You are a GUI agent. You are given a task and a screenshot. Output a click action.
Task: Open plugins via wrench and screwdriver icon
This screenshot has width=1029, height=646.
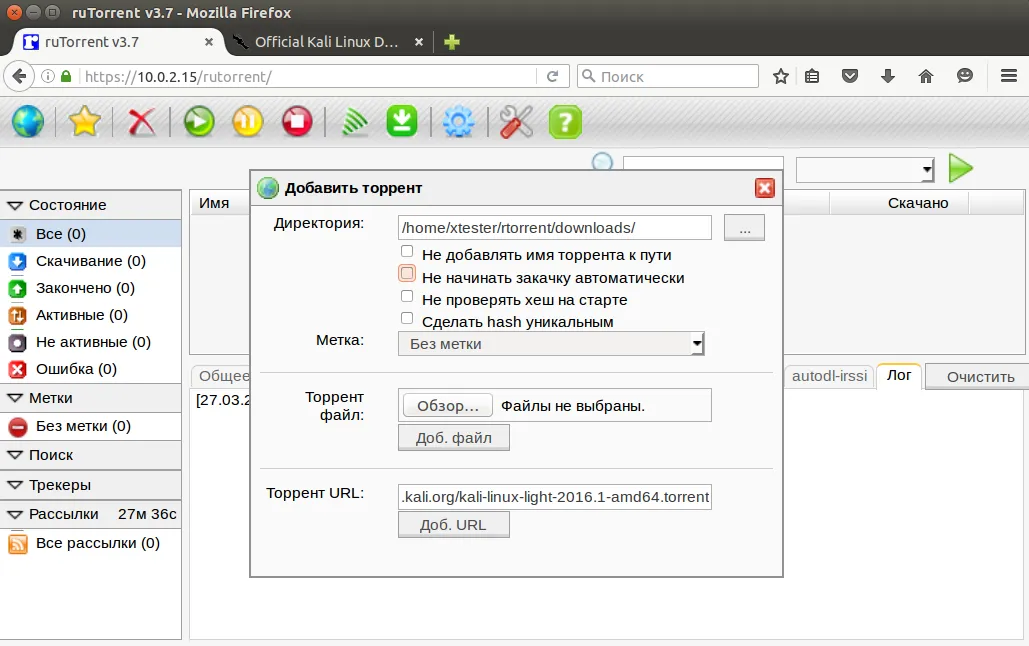[x=516, y=122]
